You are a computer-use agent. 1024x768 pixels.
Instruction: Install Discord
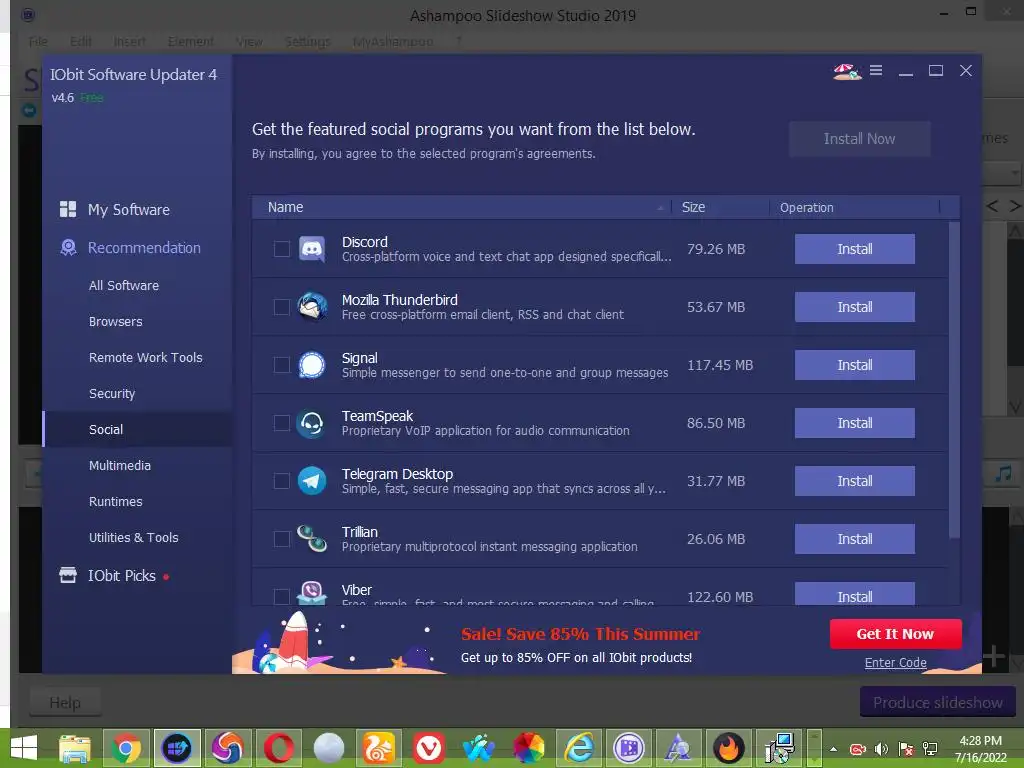854,249
